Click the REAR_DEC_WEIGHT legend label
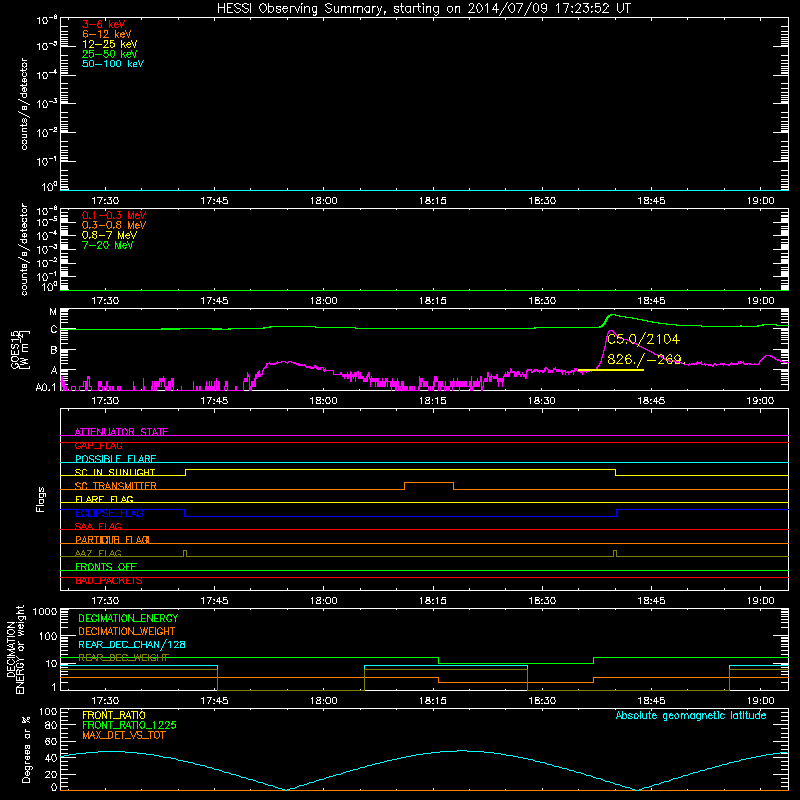The image size is (800, 800). pyautogui.click(x=123, y=657)
